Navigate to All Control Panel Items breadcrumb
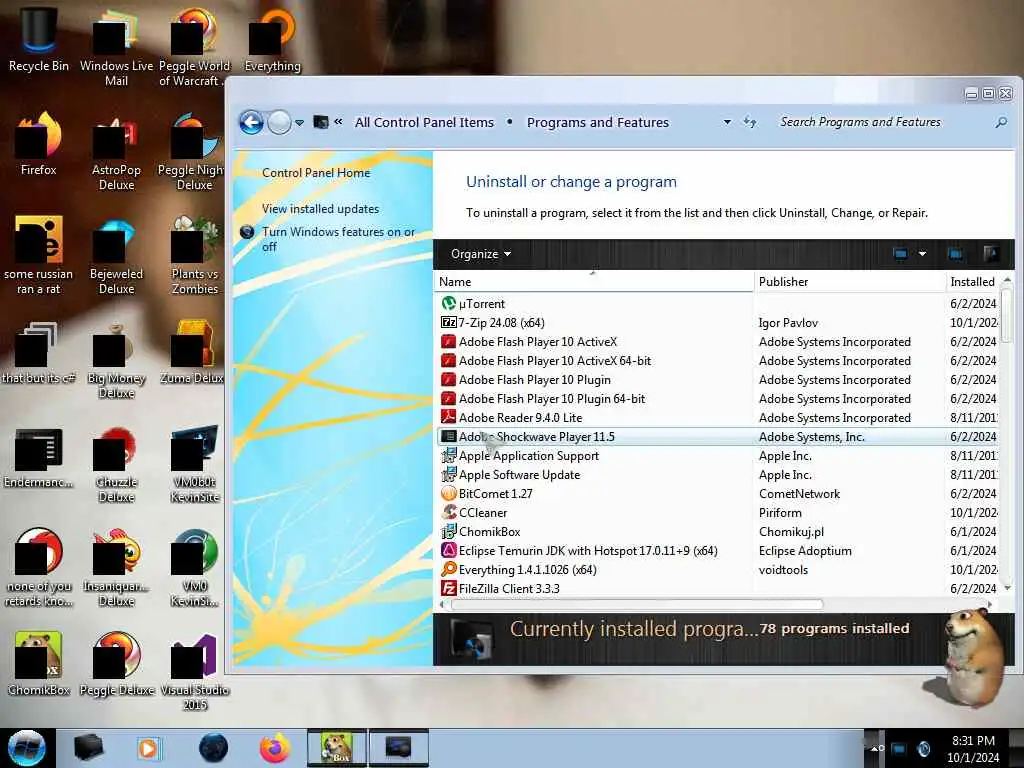Screen dimensions: 1024x768 coord(424,122)
